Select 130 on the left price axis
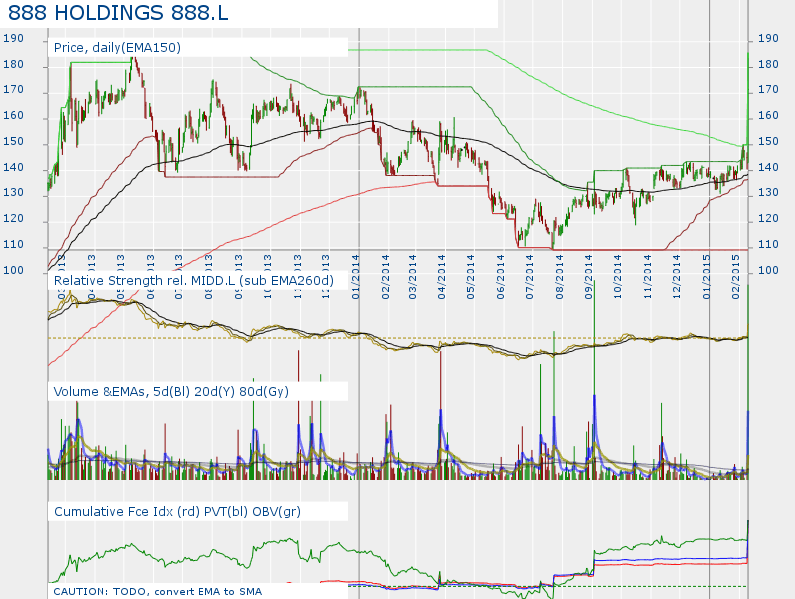 point(13,193)
